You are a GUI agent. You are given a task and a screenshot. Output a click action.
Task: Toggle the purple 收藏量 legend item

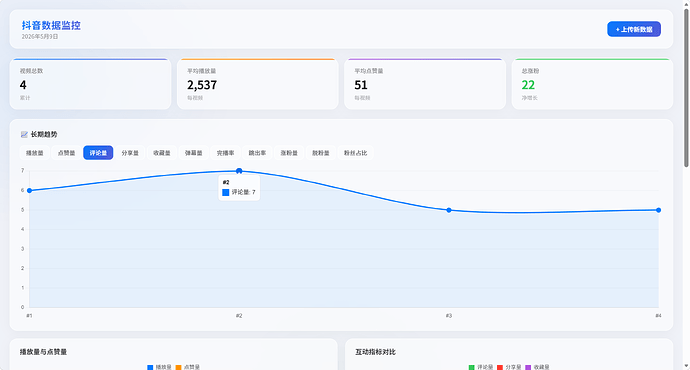click(x=537, y=367)
